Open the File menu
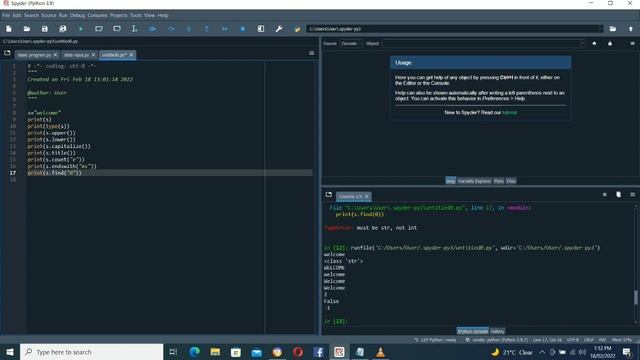 (x=6, y=15)
